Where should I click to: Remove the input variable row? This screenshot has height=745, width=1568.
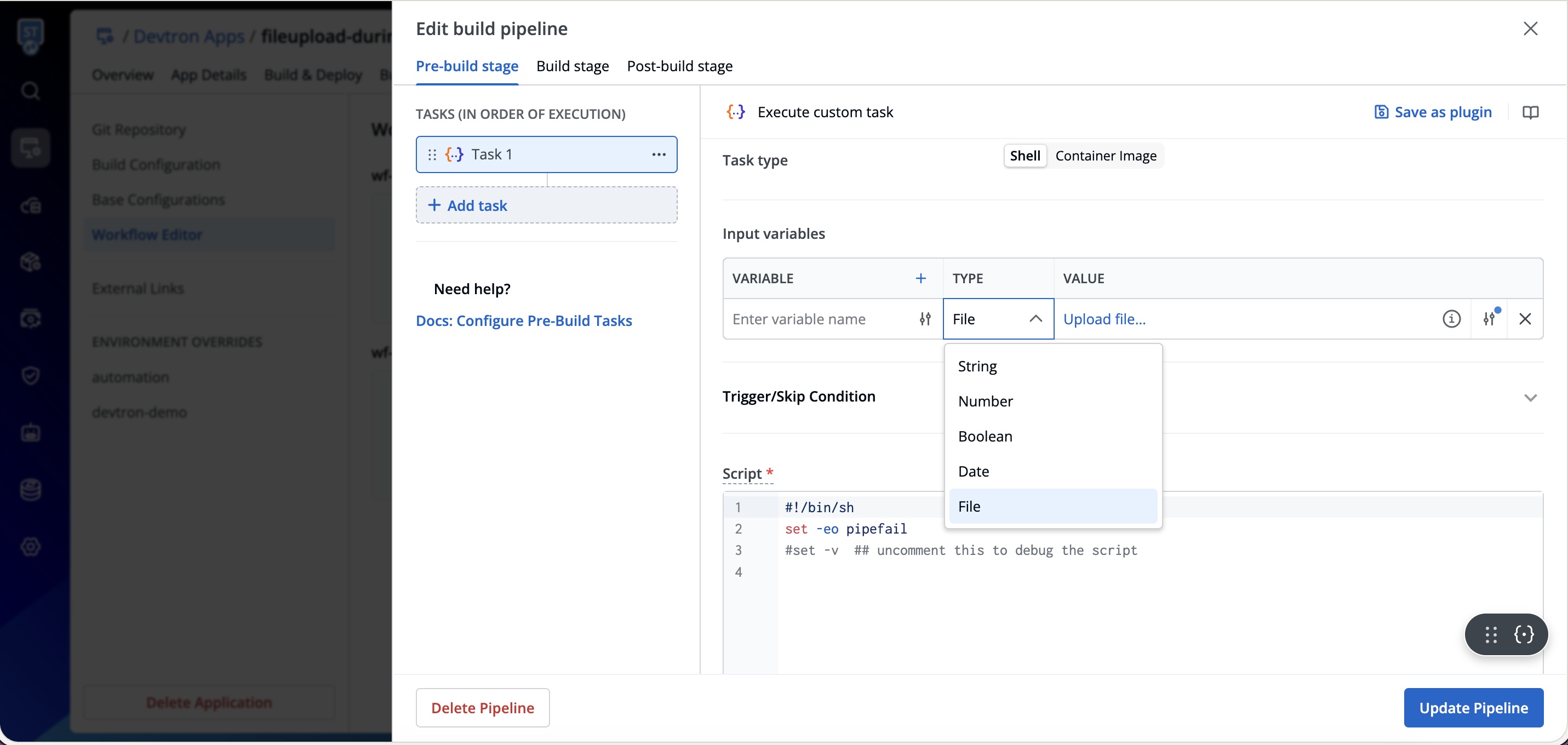tap(1525, 319)
